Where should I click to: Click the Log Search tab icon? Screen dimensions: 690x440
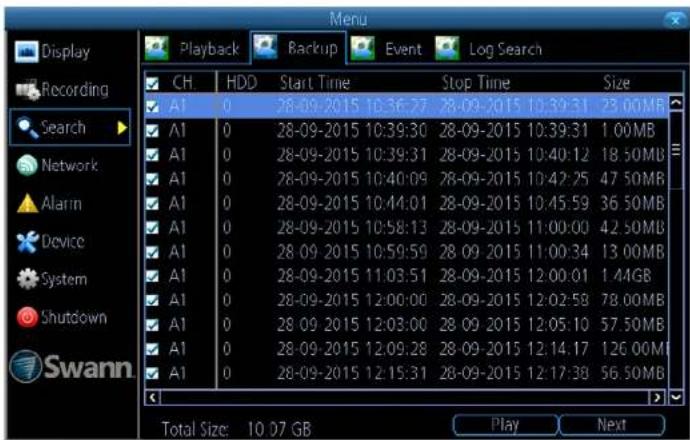coord(447,48)
